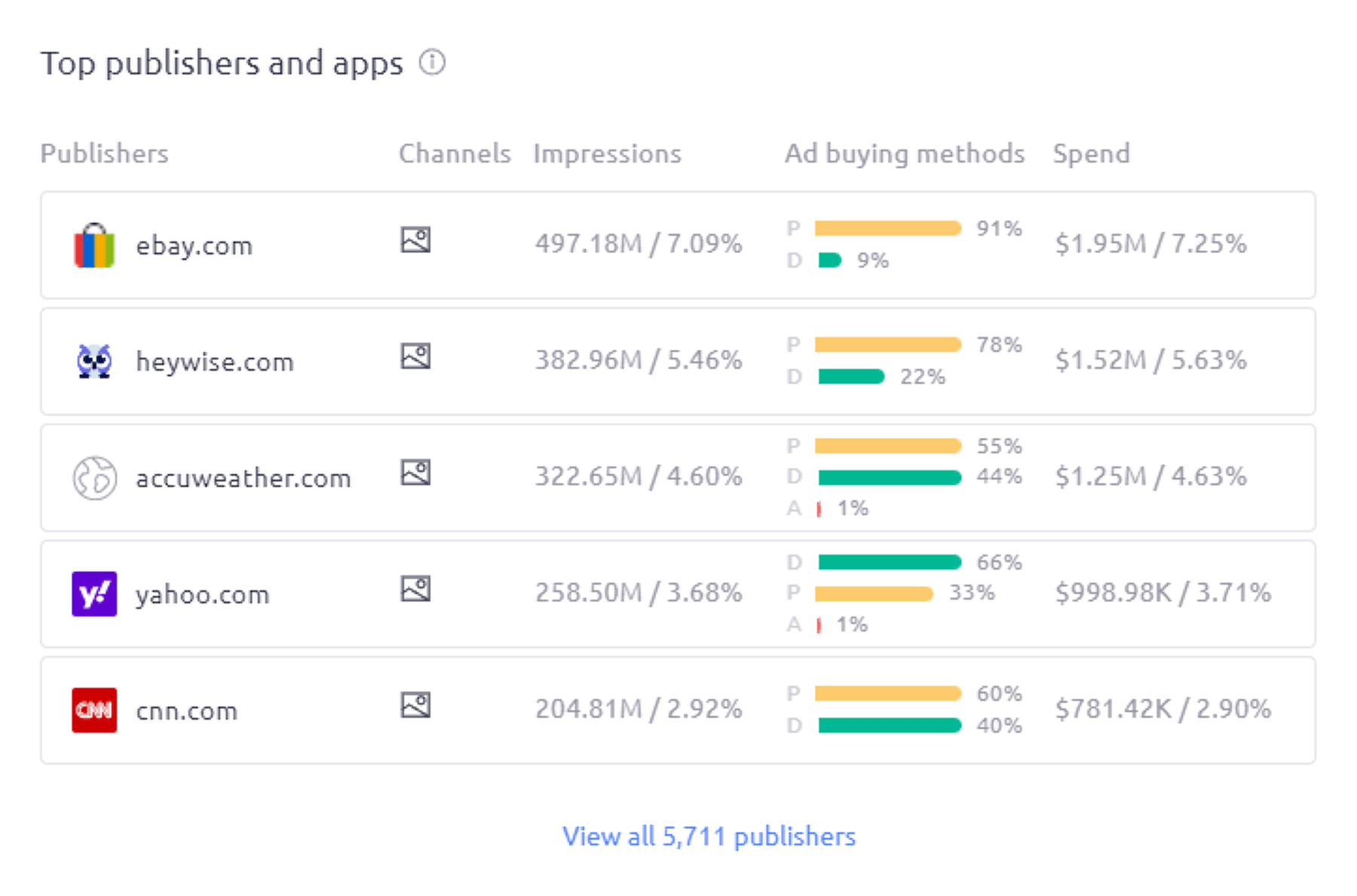Click the Channels column header
The height and width of the screenshot is (896, 1357).
pos(455,154)
